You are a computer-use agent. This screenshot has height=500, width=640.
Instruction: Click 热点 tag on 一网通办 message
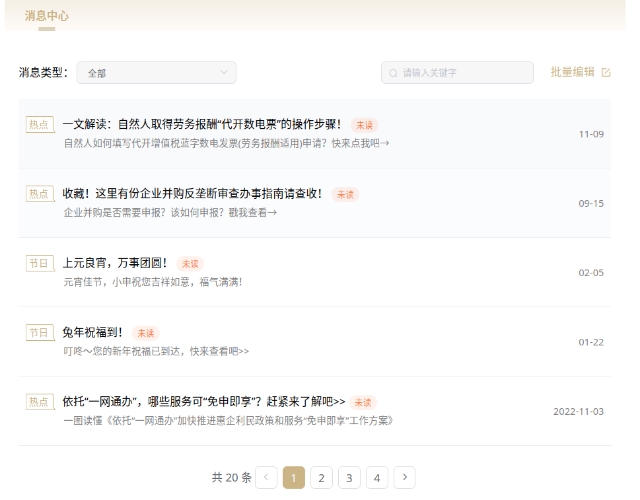click(40, 402)
